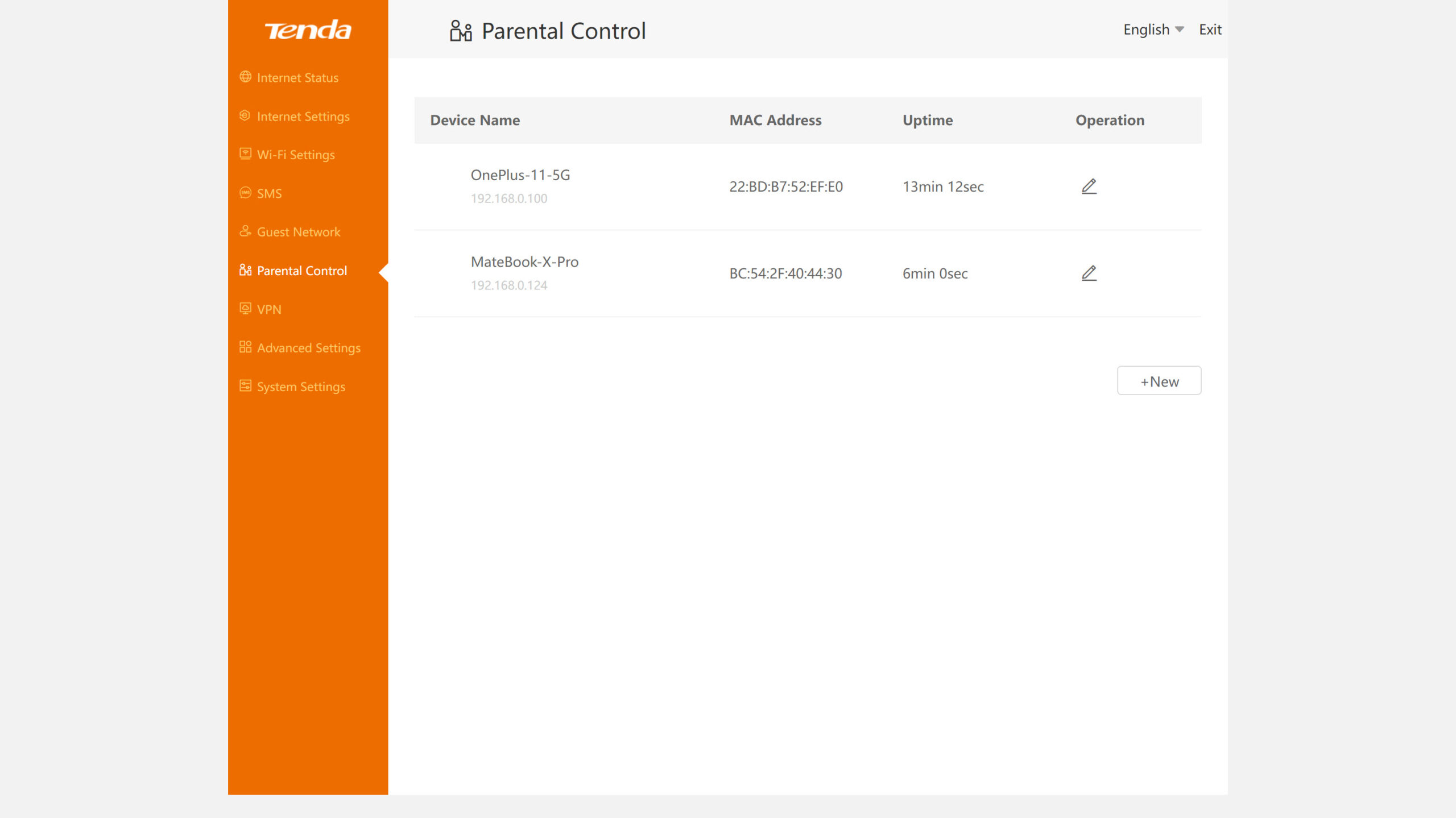
Task: Click the SMS bubble icon
Action: [x=245, y=193]
